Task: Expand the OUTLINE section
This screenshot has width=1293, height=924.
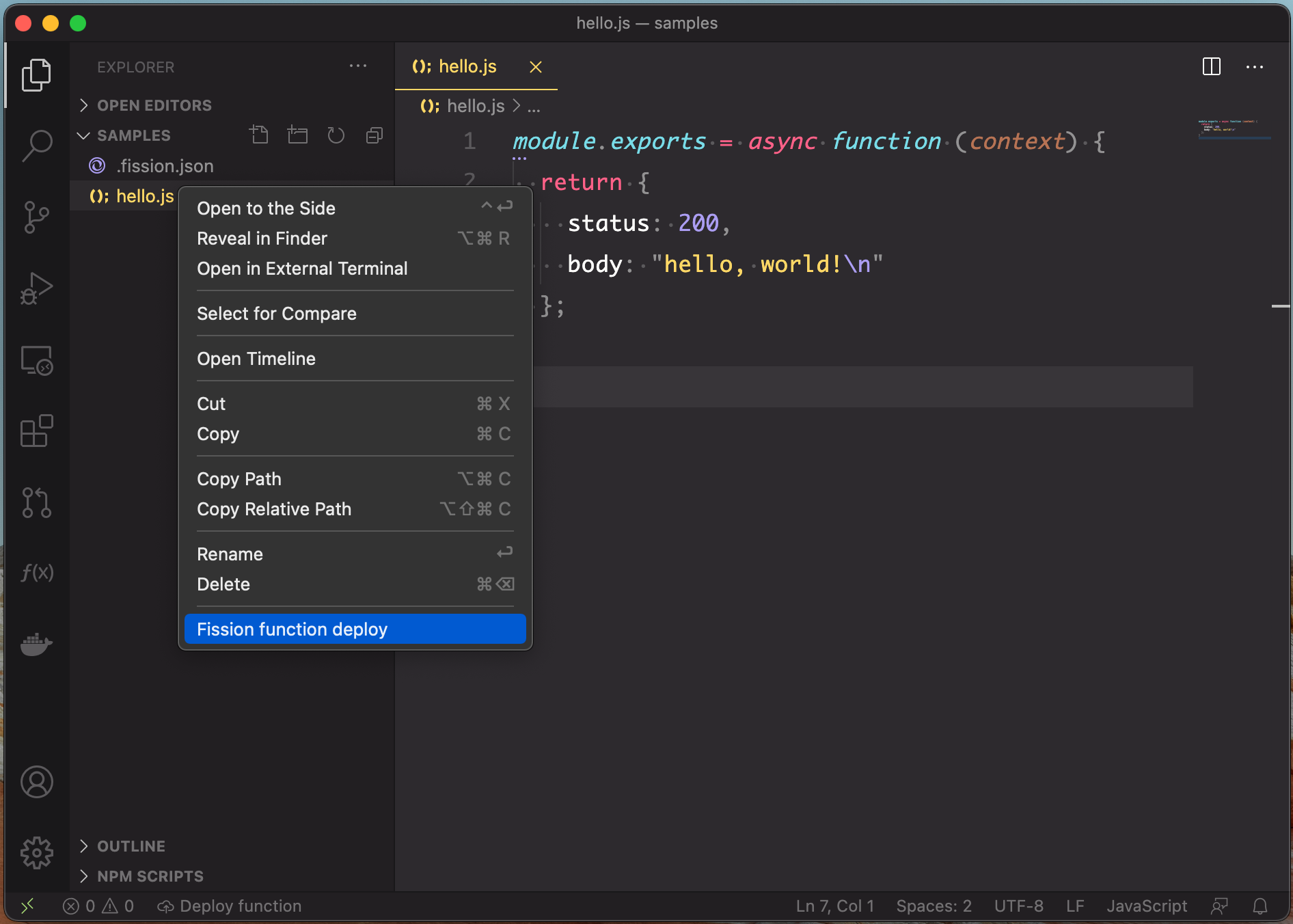Action: [131, 846]
